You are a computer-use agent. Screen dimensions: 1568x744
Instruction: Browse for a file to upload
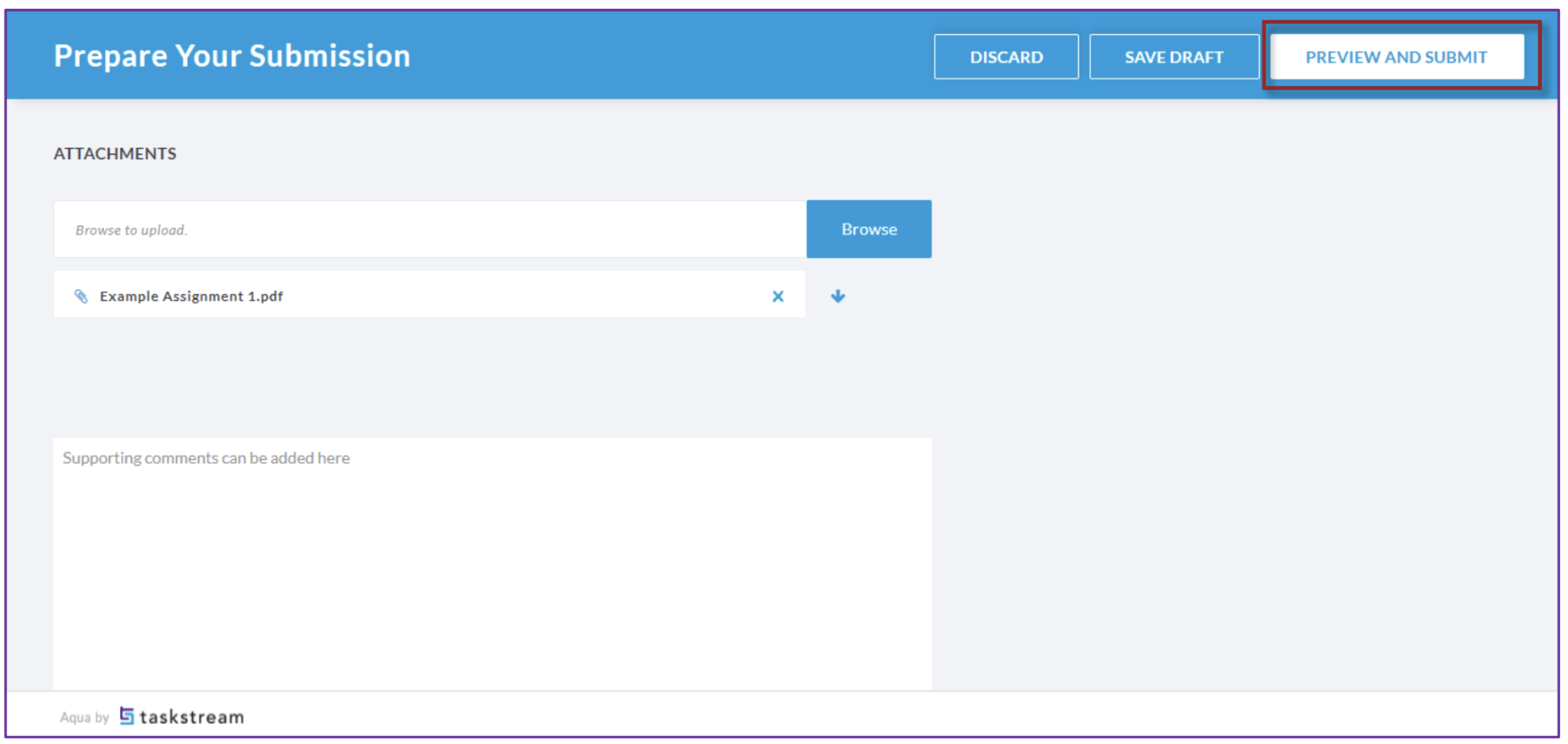coord(869,229)
